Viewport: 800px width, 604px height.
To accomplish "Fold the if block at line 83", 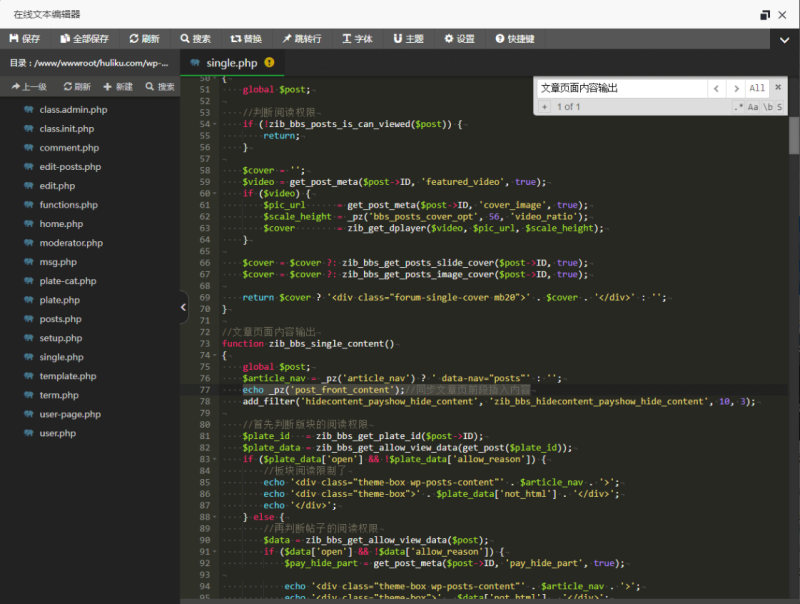I will [215, 460].
